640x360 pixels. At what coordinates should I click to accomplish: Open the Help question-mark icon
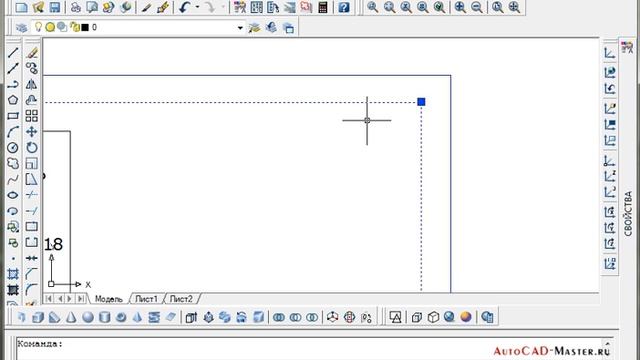344,7
